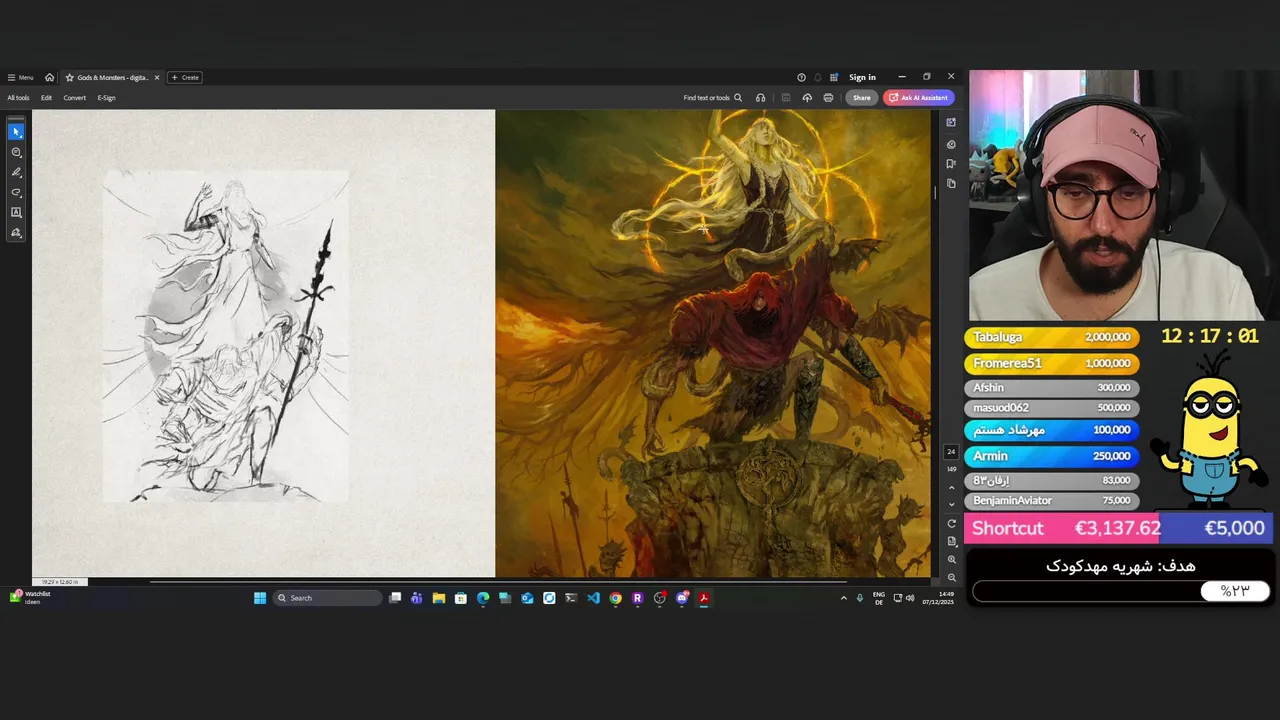This screenshot has height=720, width=1280.
Task: Click the %23 progress bar
Action: (x=1121, y=591)
